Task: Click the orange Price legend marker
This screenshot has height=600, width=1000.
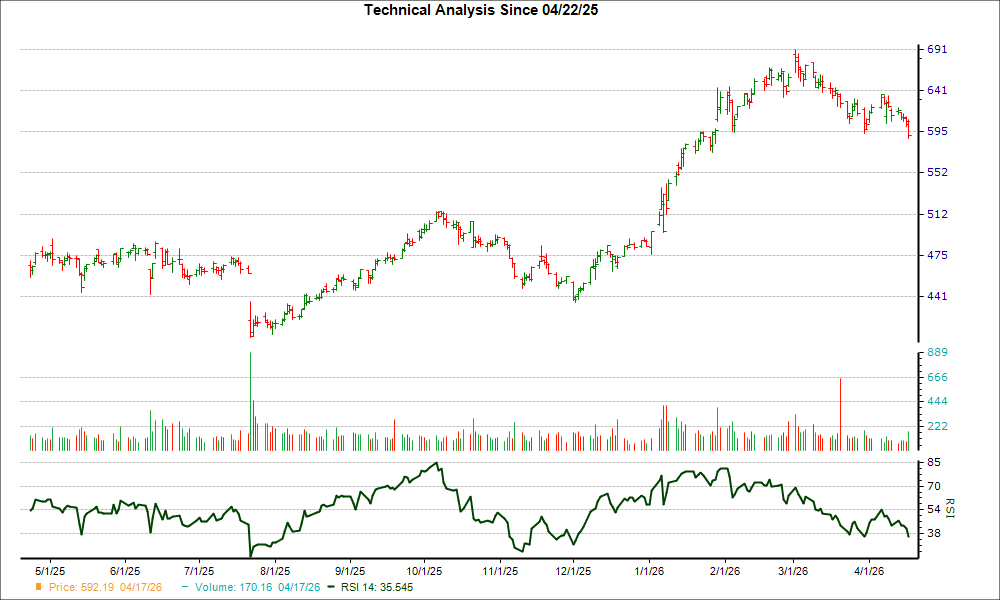Action: (x=36, y=588)
